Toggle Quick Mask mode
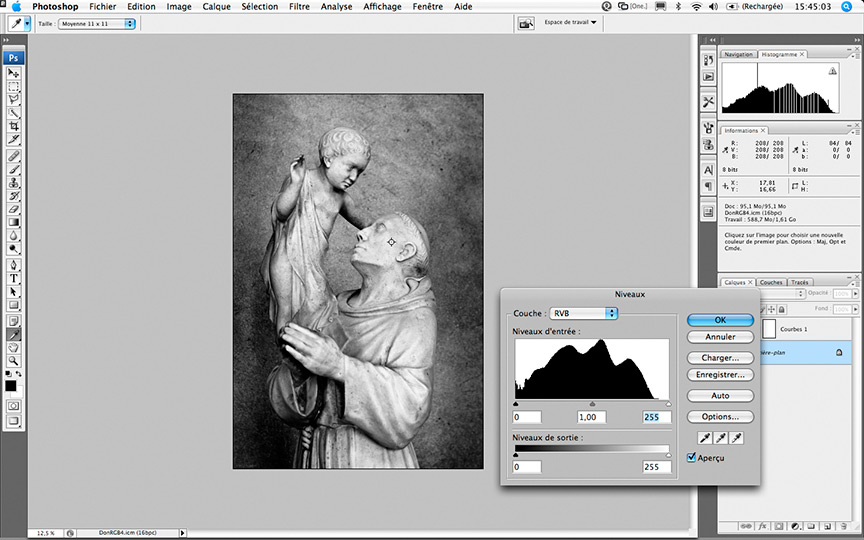Screen dimensions: 864x540 coord(13,406)
